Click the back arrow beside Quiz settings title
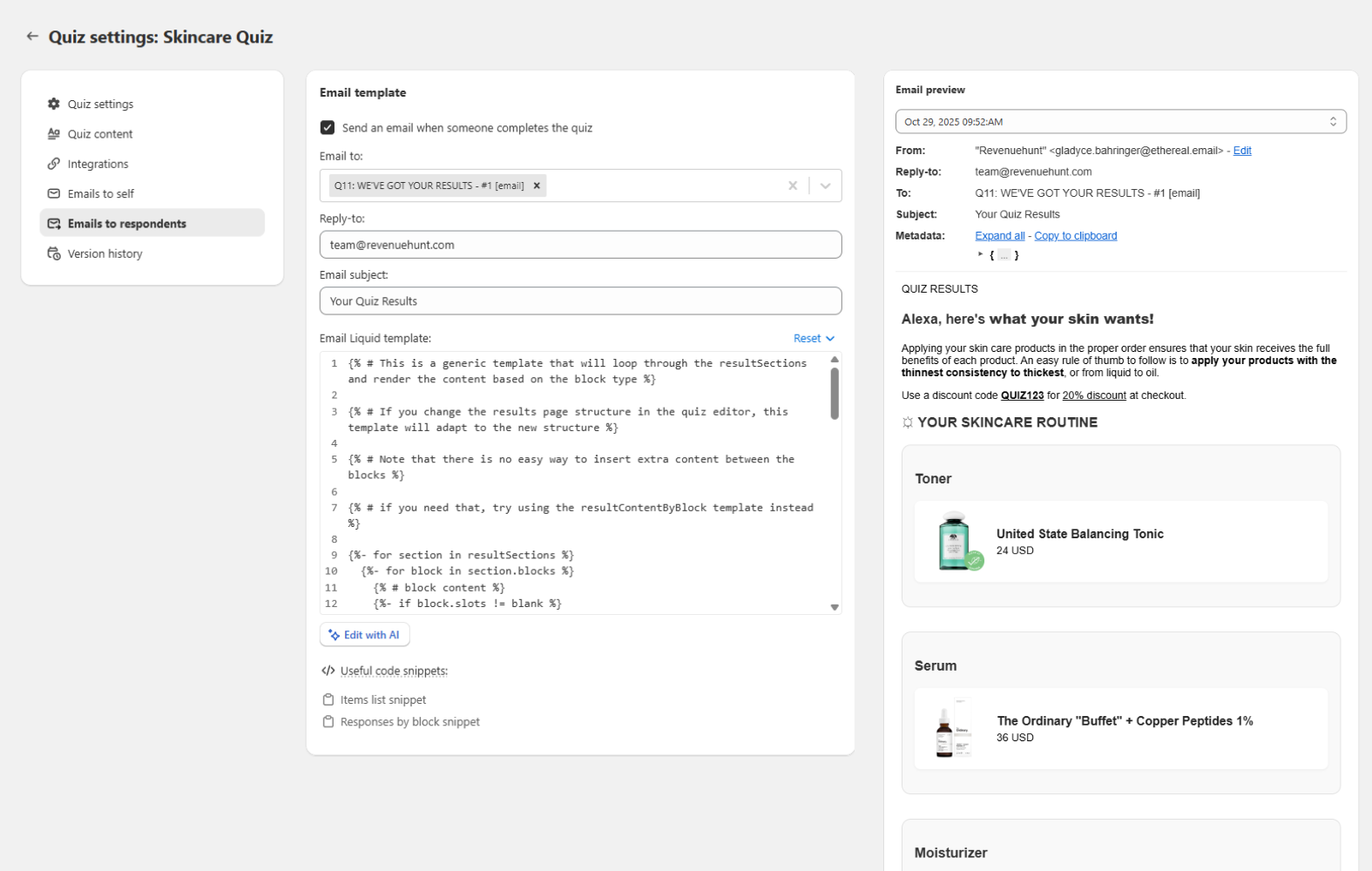This screenshot has height=871, width=1372. point(32,37)
